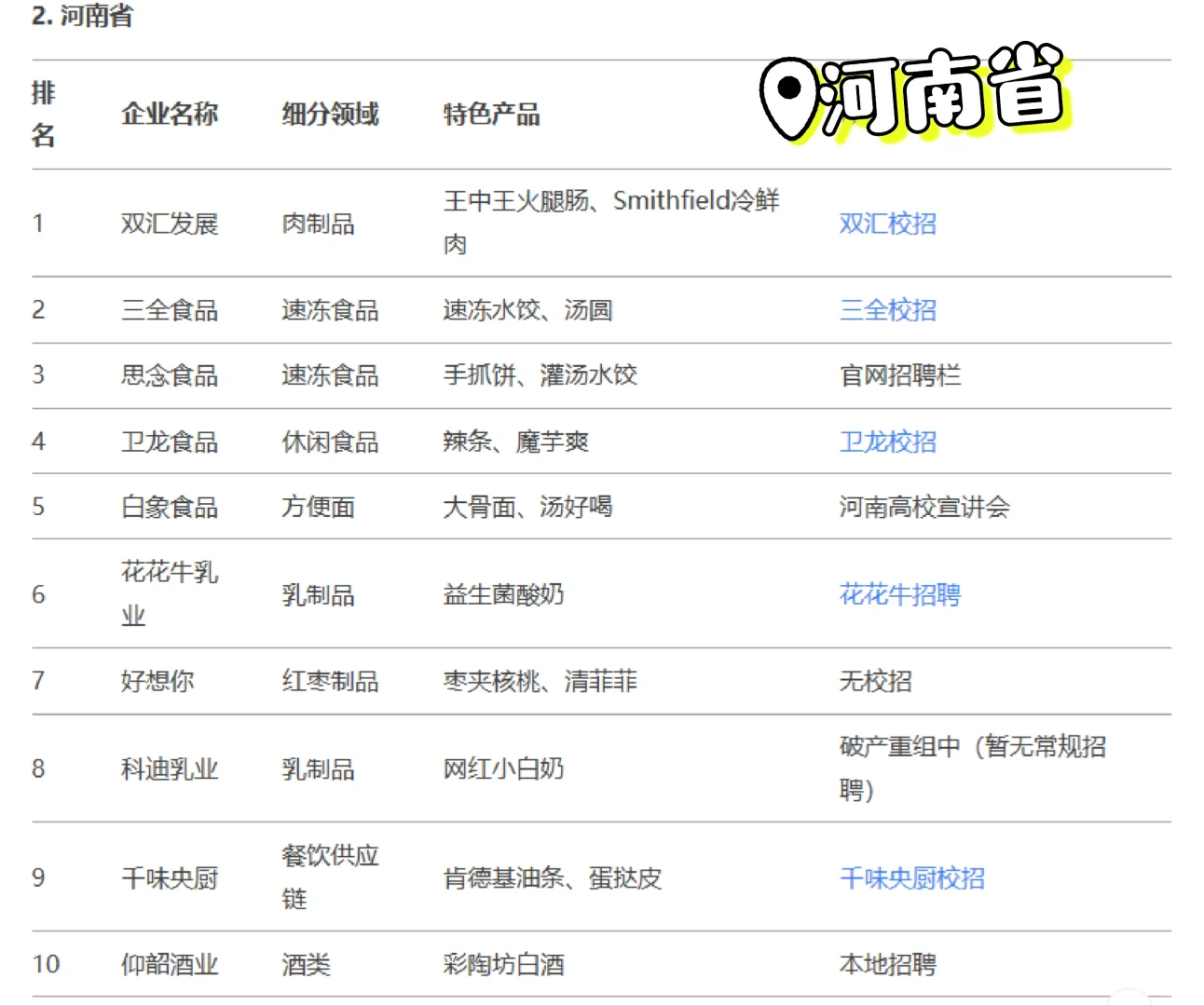Click the 河南高校宣讲会 text
The image size is (1204, 1006).
924,507
